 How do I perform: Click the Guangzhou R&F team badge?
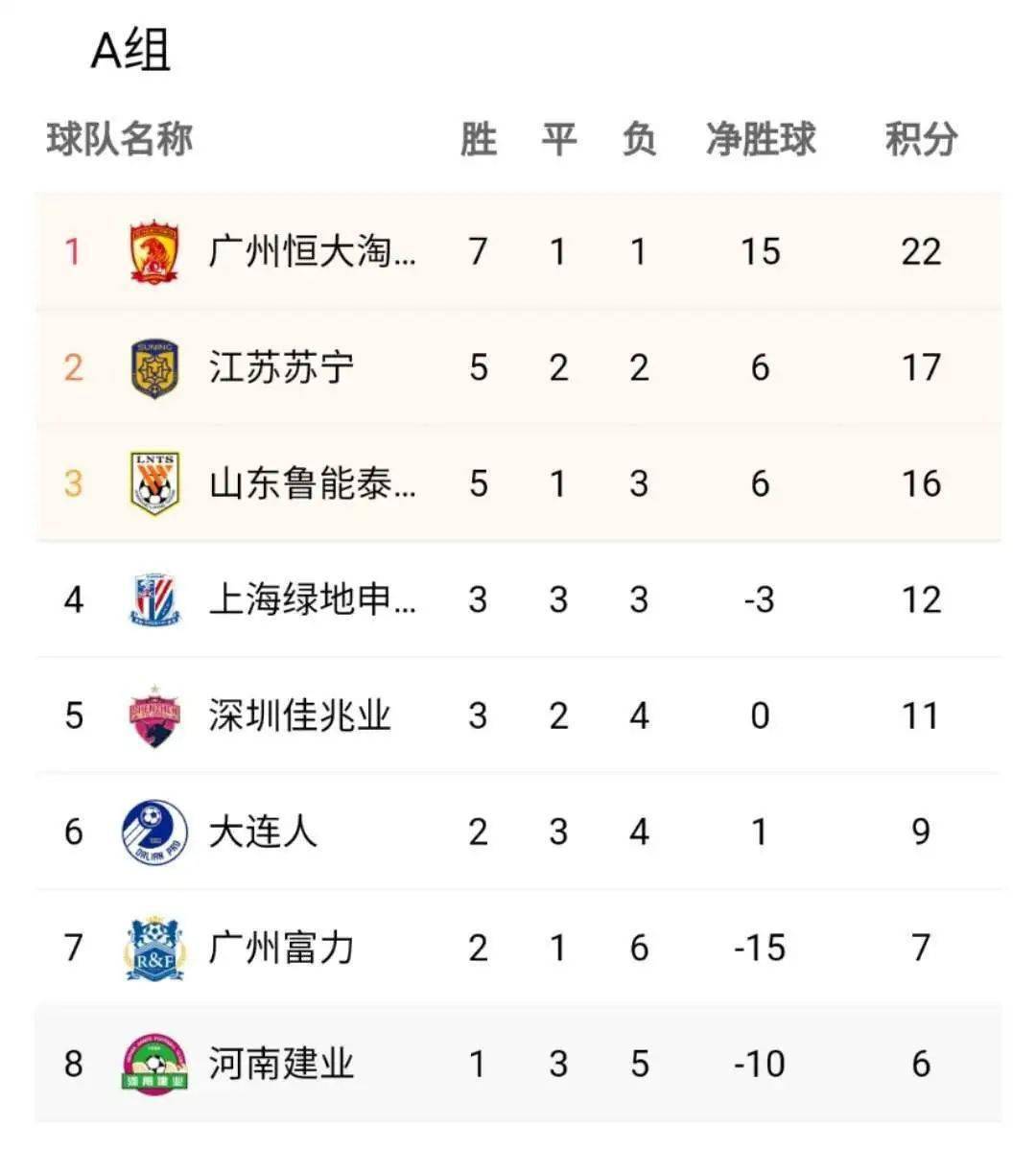point(154,948)
